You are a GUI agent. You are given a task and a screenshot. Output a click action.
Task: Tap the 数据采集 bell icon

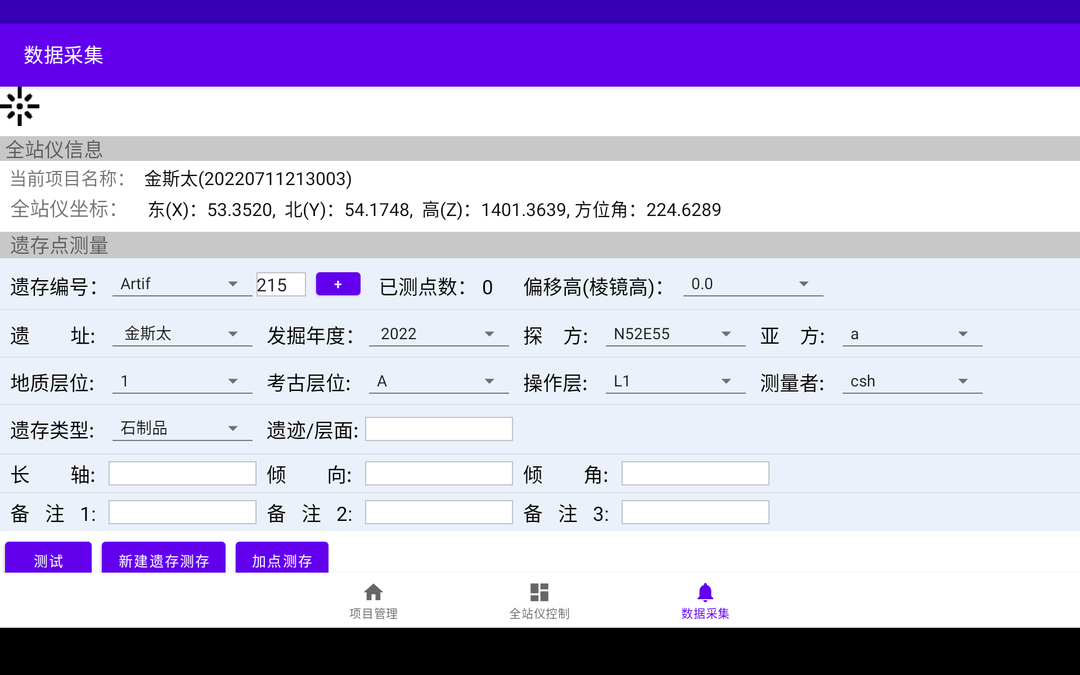tap(705, 592)
